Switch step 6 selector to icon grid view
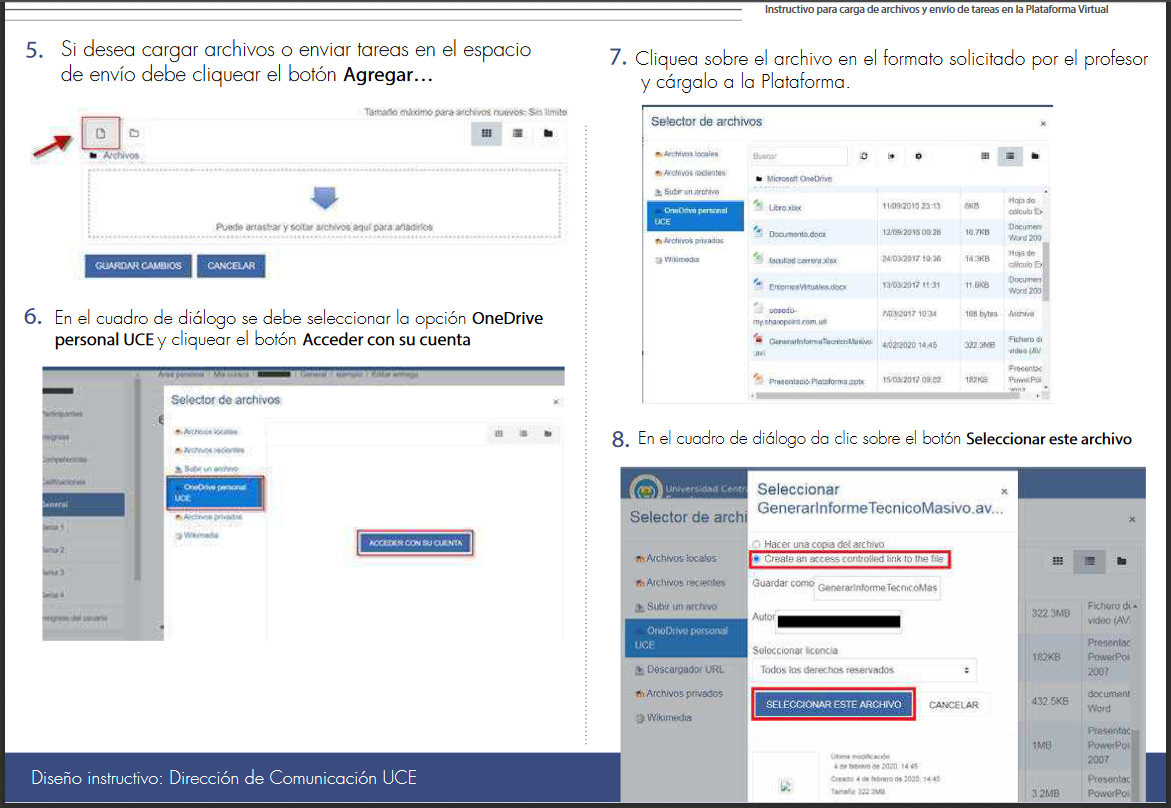Screen dimensions: 1171x808 [x=499, y=433]
